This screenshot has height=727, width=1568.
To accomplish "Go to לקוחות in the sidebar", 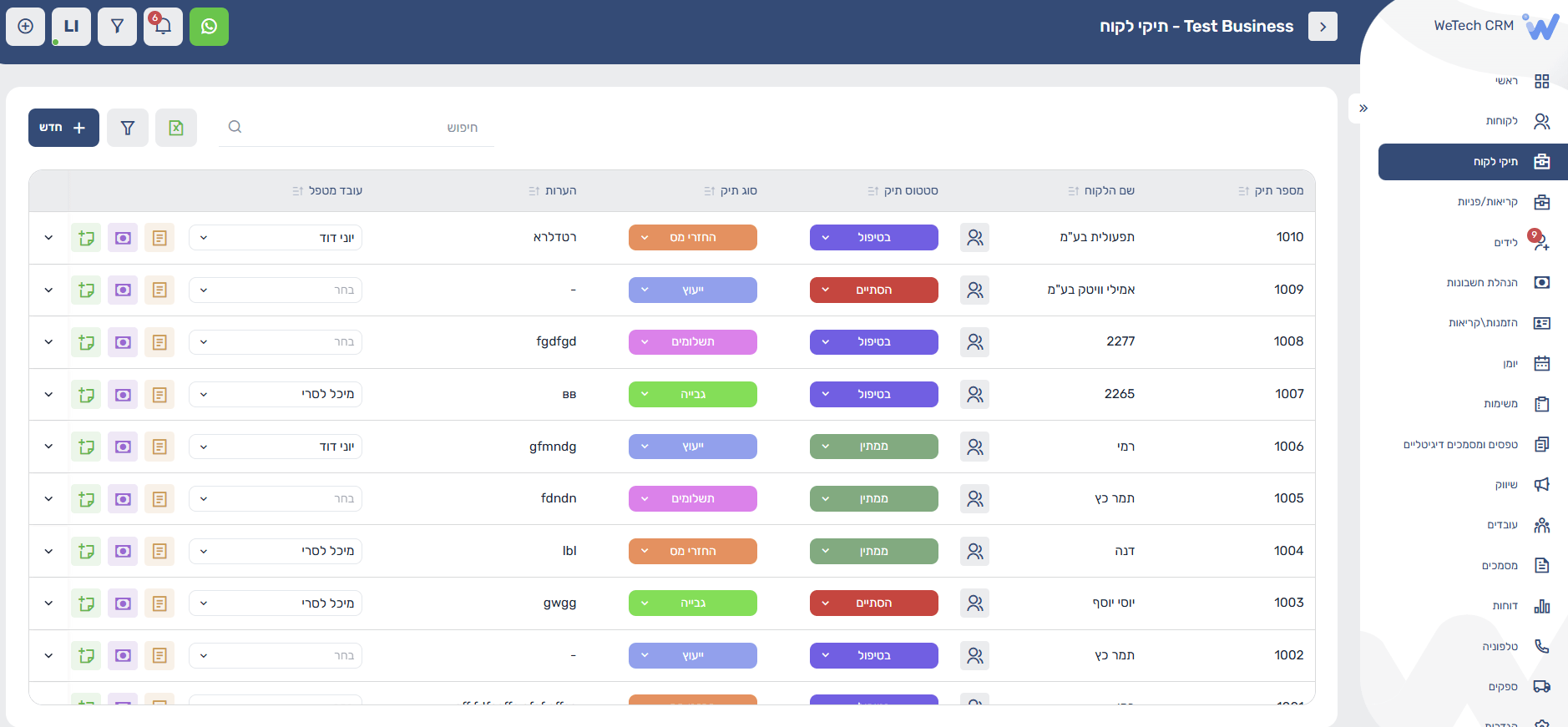I will coord(1501,121).
